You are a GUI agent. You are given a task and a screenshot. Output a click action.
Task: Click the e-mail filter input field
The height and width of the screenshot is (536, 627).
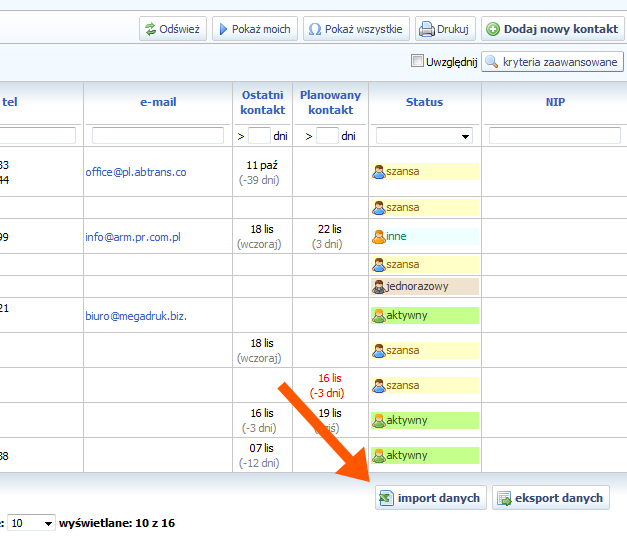click(x=158, y=136)
